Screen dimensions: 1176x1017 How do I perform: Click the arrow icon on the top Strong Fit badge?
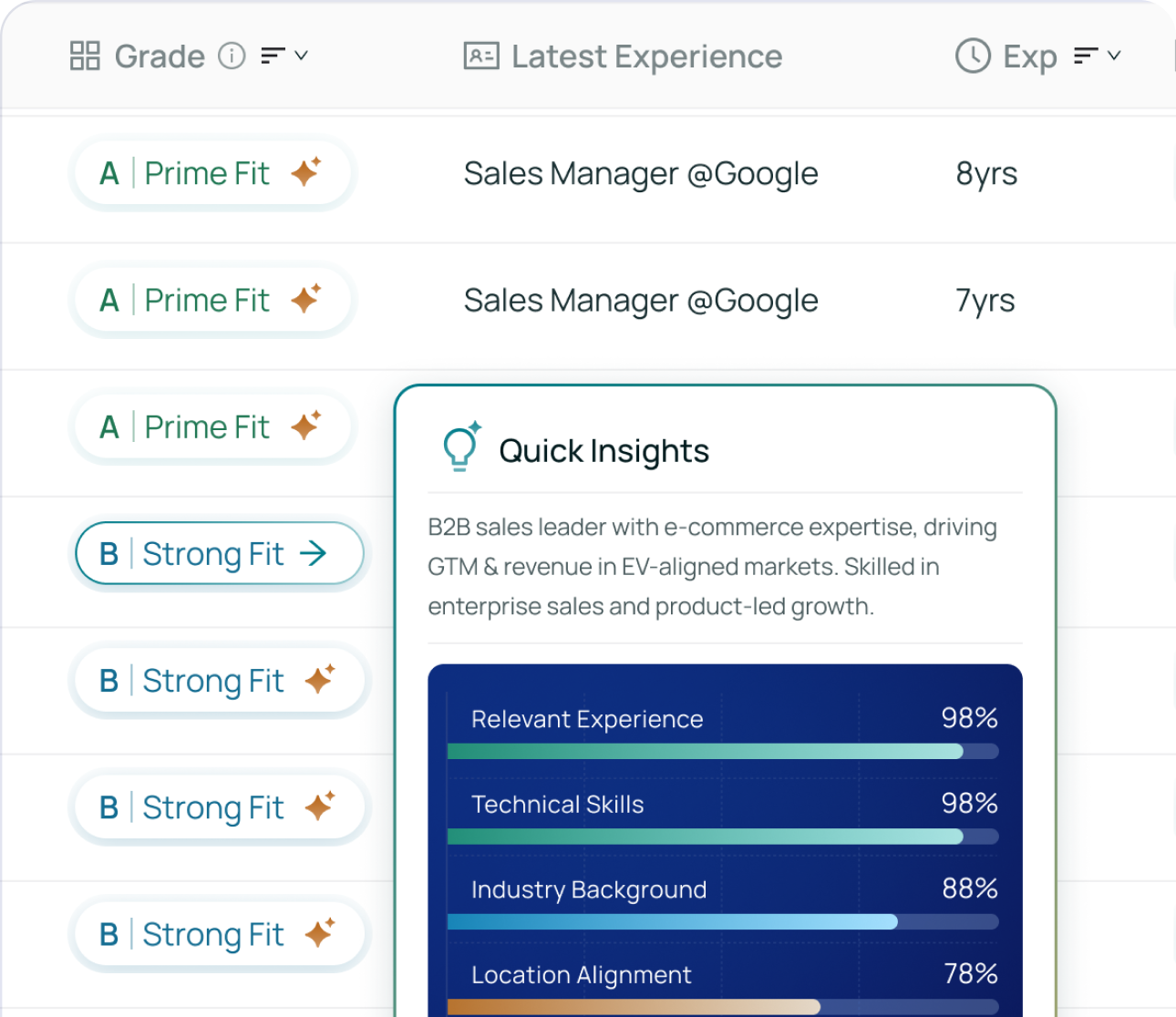314,552
